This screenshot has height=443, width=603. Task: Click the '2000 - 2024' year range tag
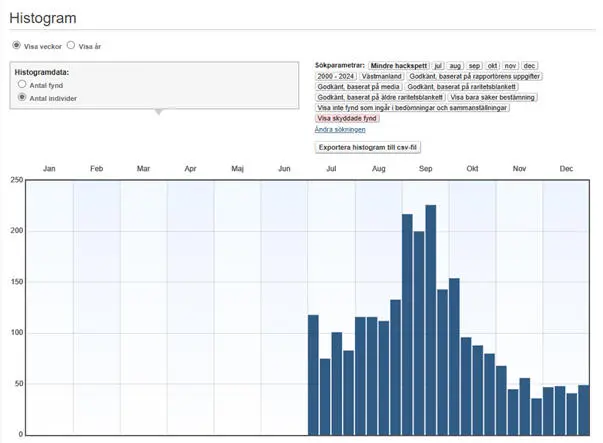point(335,75)
